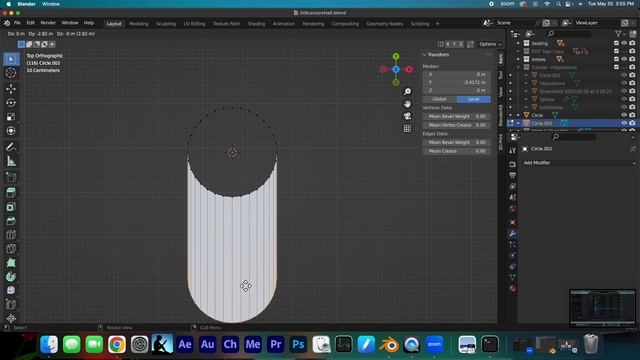Collapse the Tutorial collection
This screenshot has height=360, width=640.
tap(518, 67)
